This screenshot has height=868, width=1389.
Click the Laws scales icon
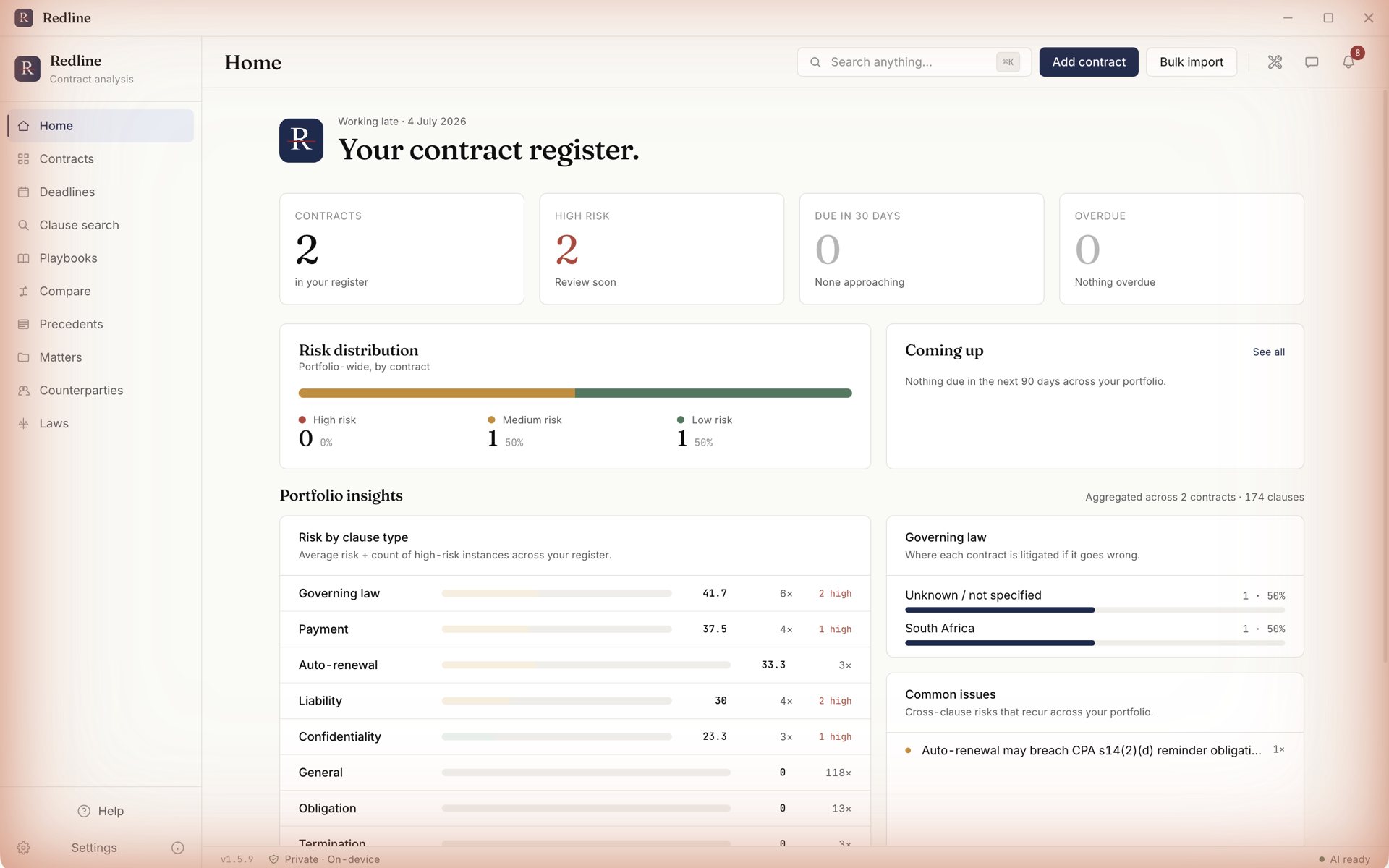pyautogui.click(x=24, y=424)
